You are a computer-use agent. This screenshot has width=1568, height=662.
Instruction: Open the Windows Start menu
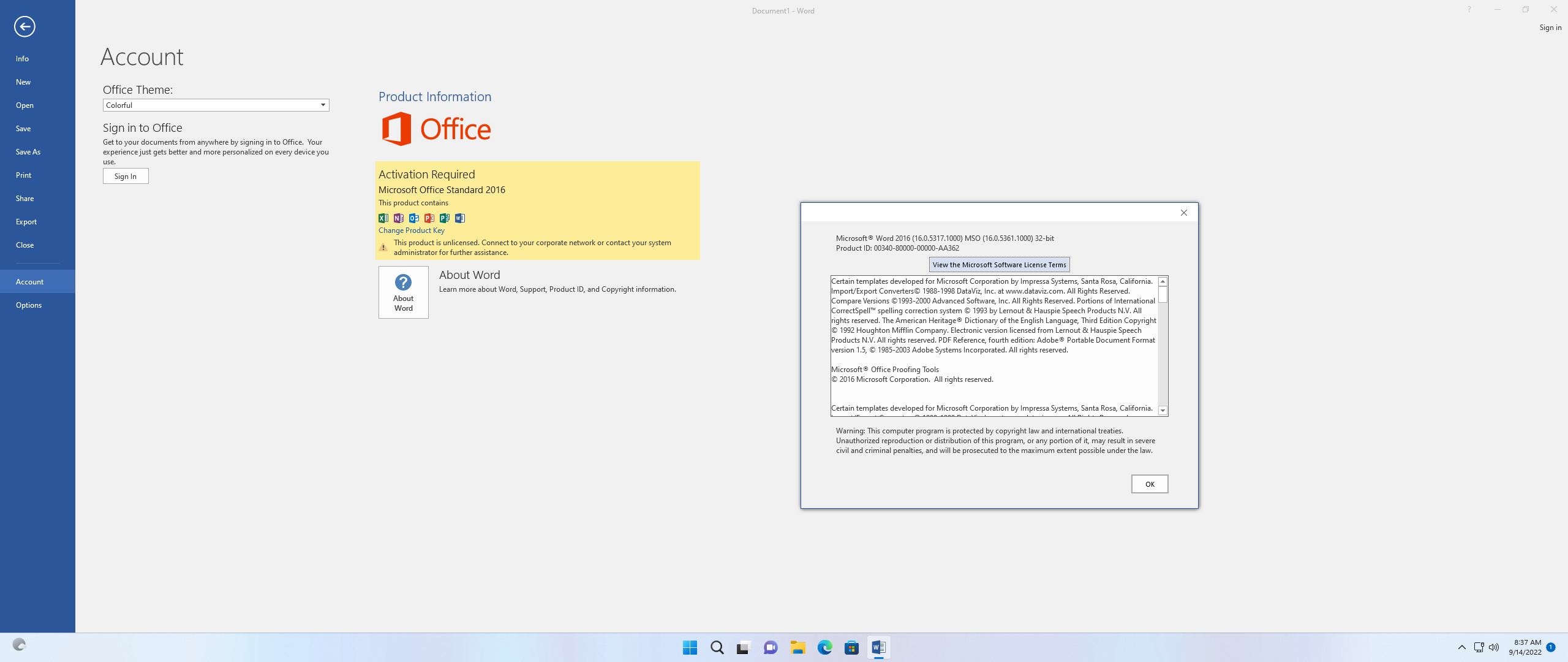[690, 647]
